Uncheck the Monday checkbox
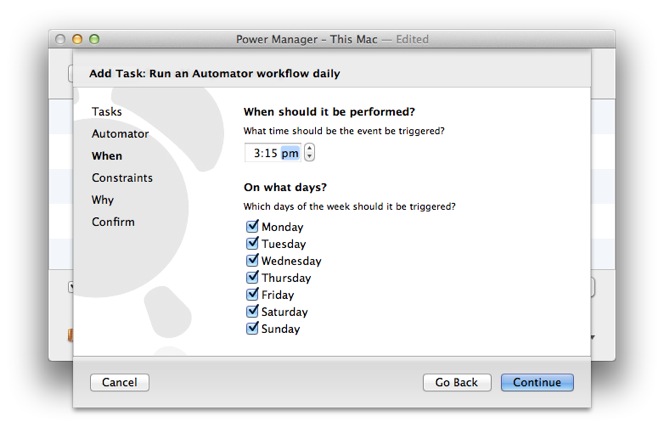The image size is (664, 428). pyautogui.click(x=252, y=226)
